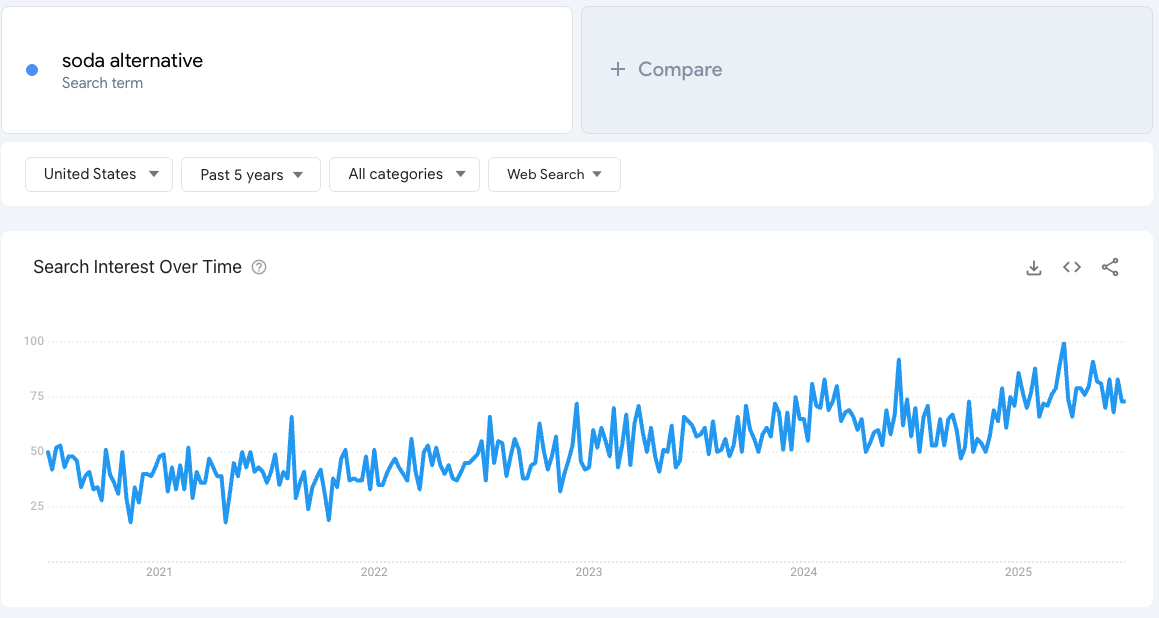Viewport: 1159px width, 618px height.
Task: Open the Search Interest Over Time help tooltip
Action: (x=259, y=267)
